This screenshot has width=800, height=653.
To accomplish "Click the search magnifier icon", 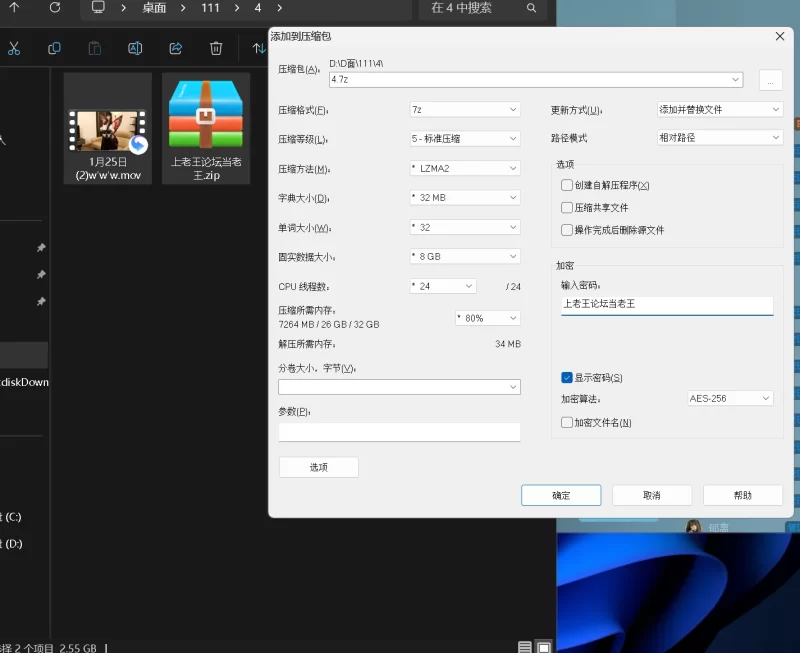I will pos(531,8).
